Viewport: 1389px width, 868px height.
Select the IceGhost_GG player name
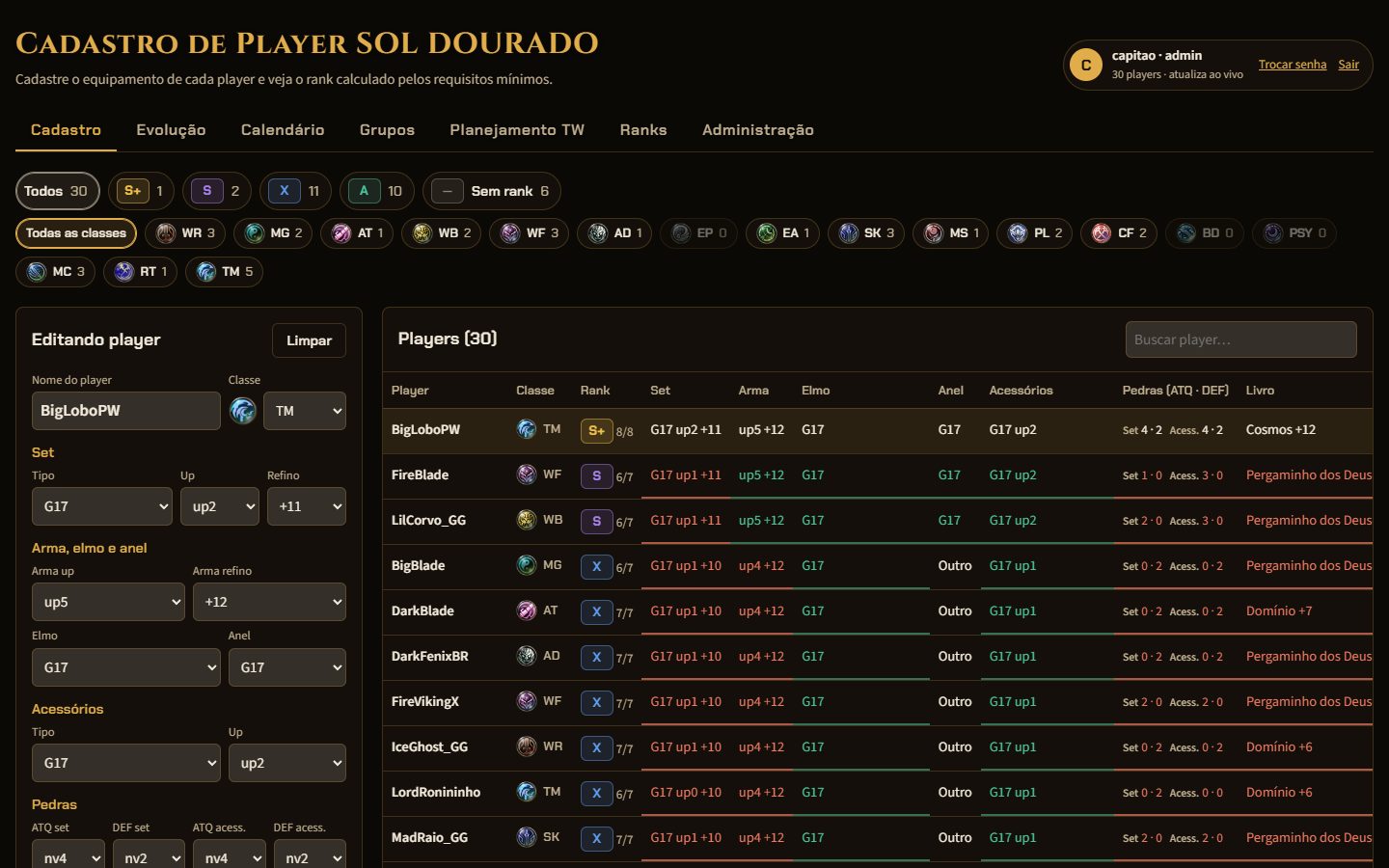(x=430, y=746)
